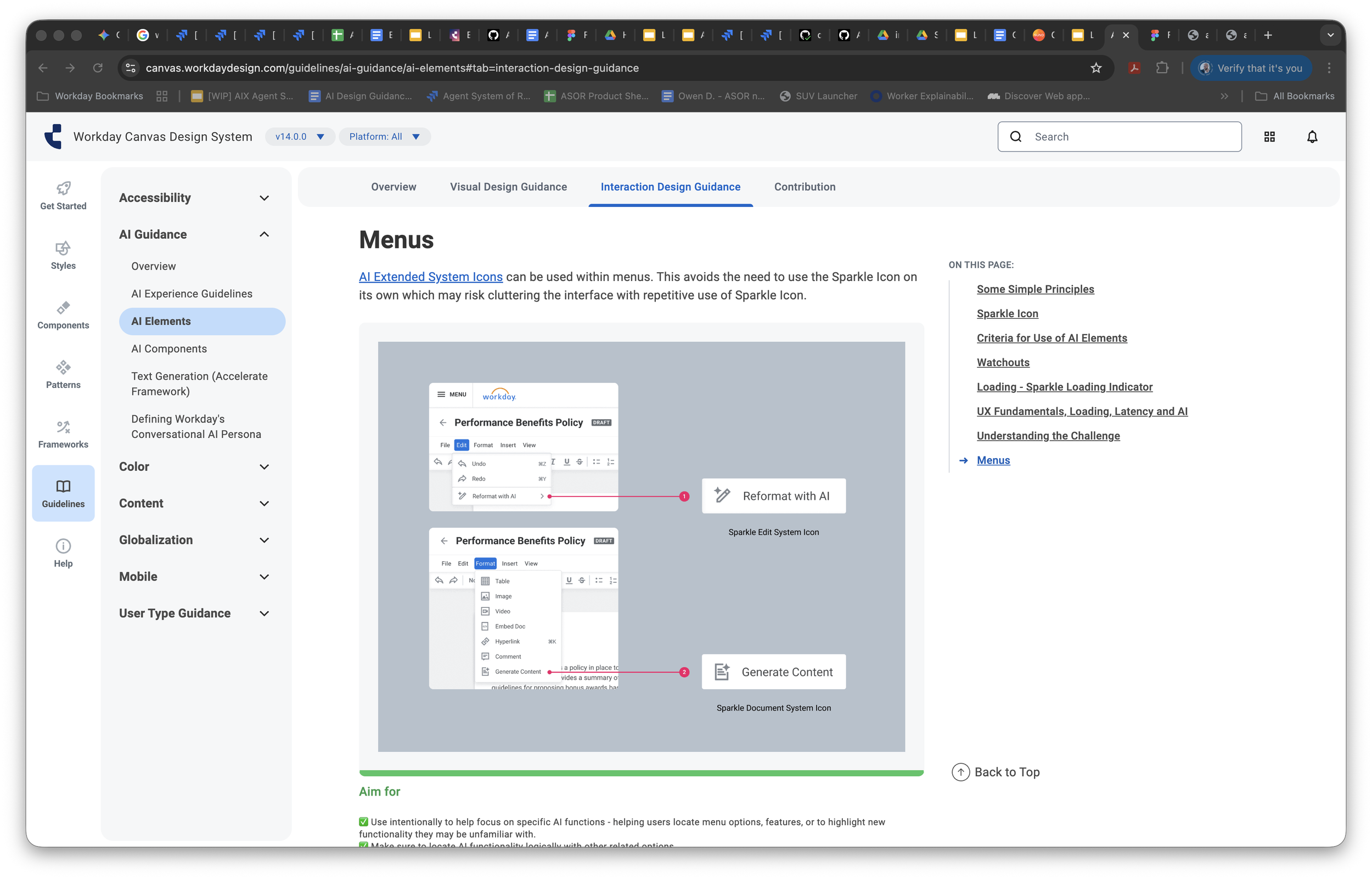The height and width of the screenshot is (879, 1372).
Task: Collapse the AI Guidance section
Action: [x=194, y=235]
